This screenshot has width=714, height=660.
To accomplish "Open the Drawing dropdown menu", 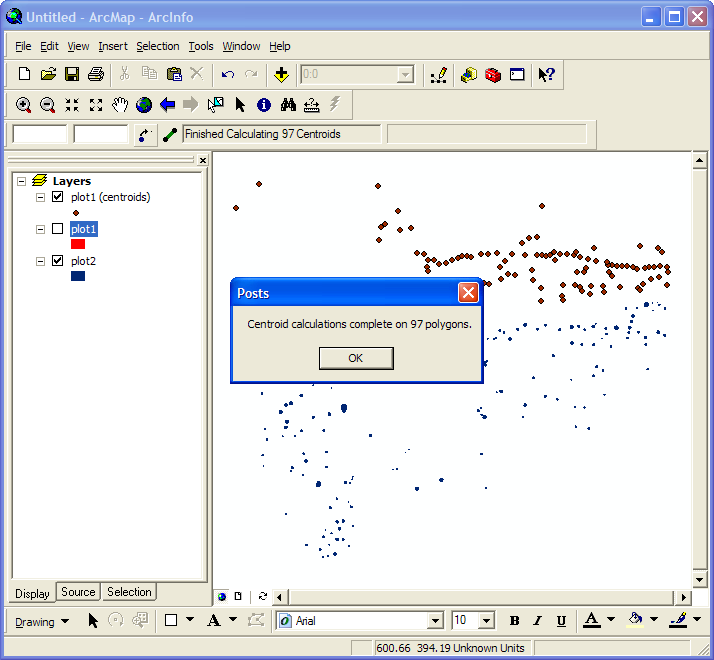I will pos(42,621).
